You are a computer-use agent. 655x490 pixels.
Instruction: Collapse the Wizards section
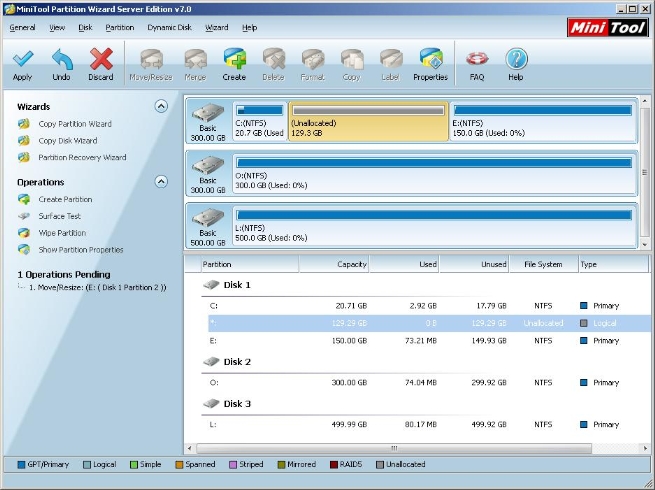point(161,107)
